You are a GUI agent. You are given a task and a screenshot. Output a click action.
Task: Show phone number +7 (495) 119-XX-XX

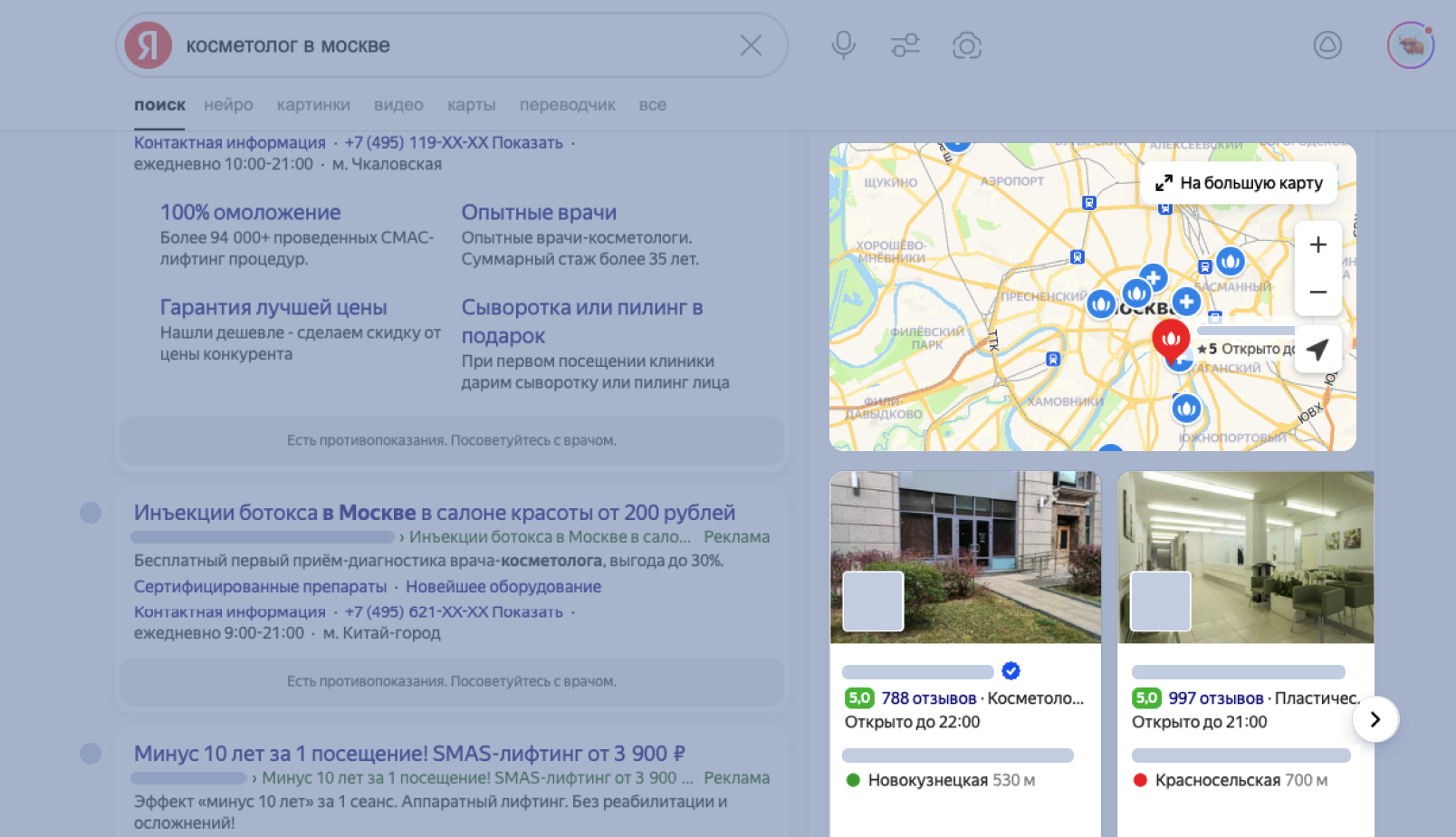(454, 142)
